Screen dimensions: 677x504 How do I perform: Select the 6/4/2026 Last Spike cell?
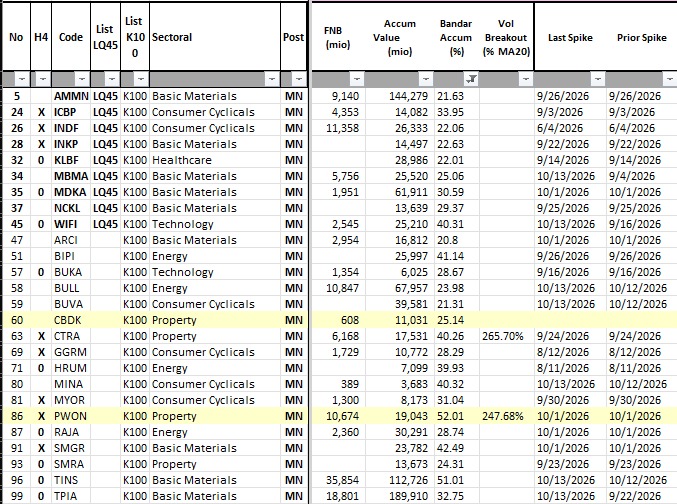click(570, 128)
